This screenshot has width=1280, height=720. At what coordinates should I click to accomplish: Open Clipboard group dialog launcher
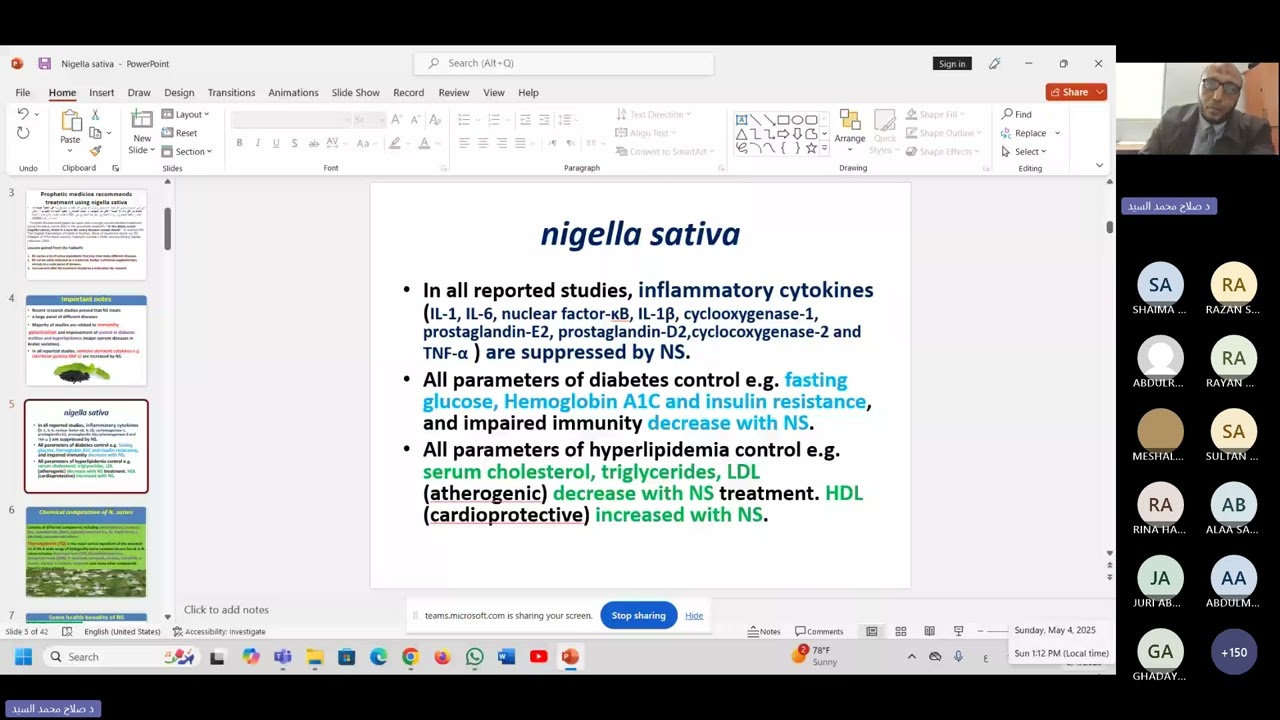[x=116, y=168]
